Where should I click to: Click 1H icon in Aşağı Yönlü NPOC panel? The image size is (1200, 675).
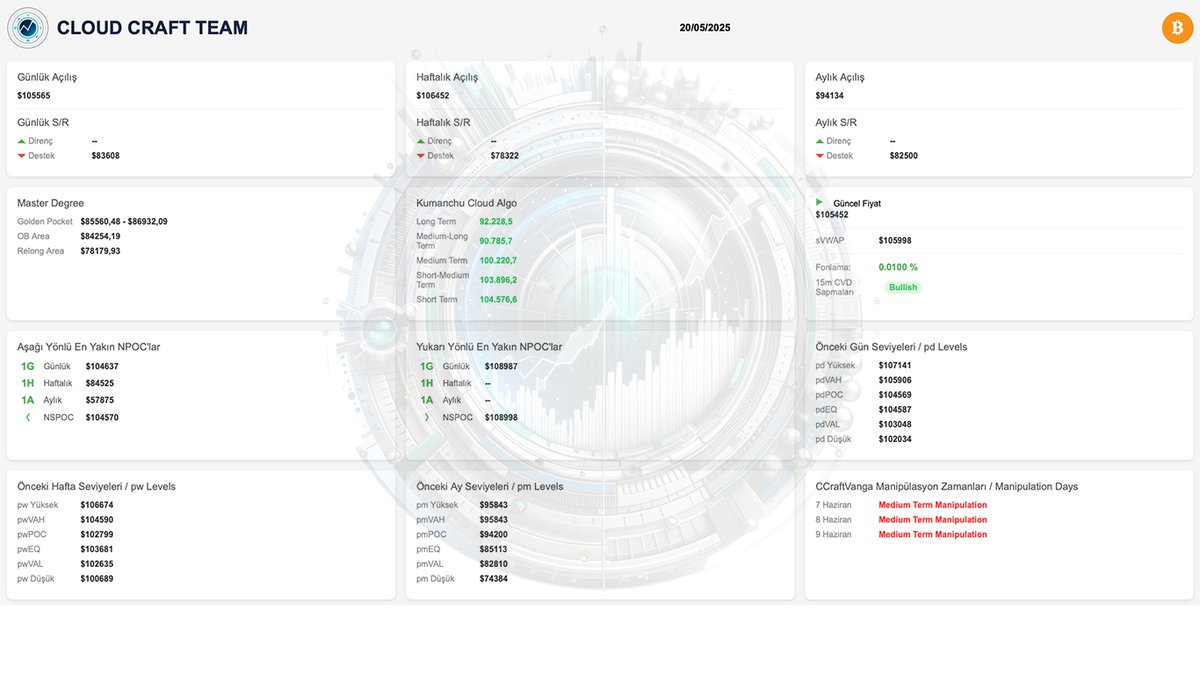click(28, 383)
